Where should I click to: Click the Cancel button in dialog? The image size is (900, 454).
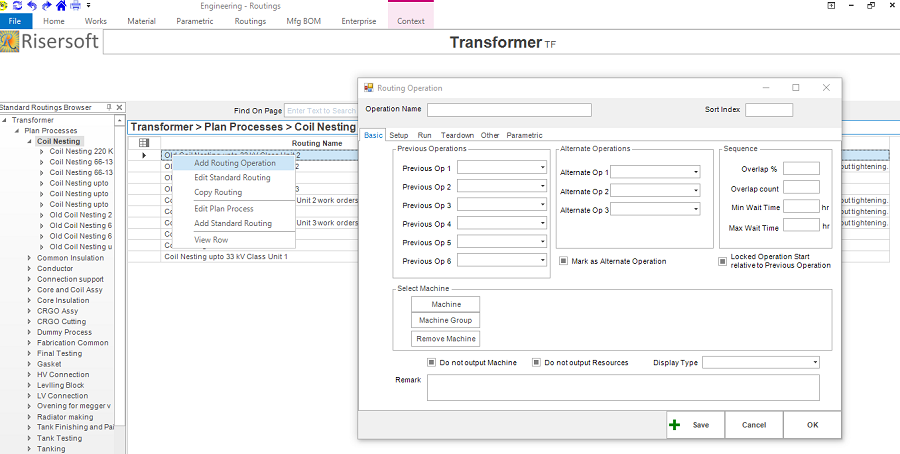click(x=754, y=425)
